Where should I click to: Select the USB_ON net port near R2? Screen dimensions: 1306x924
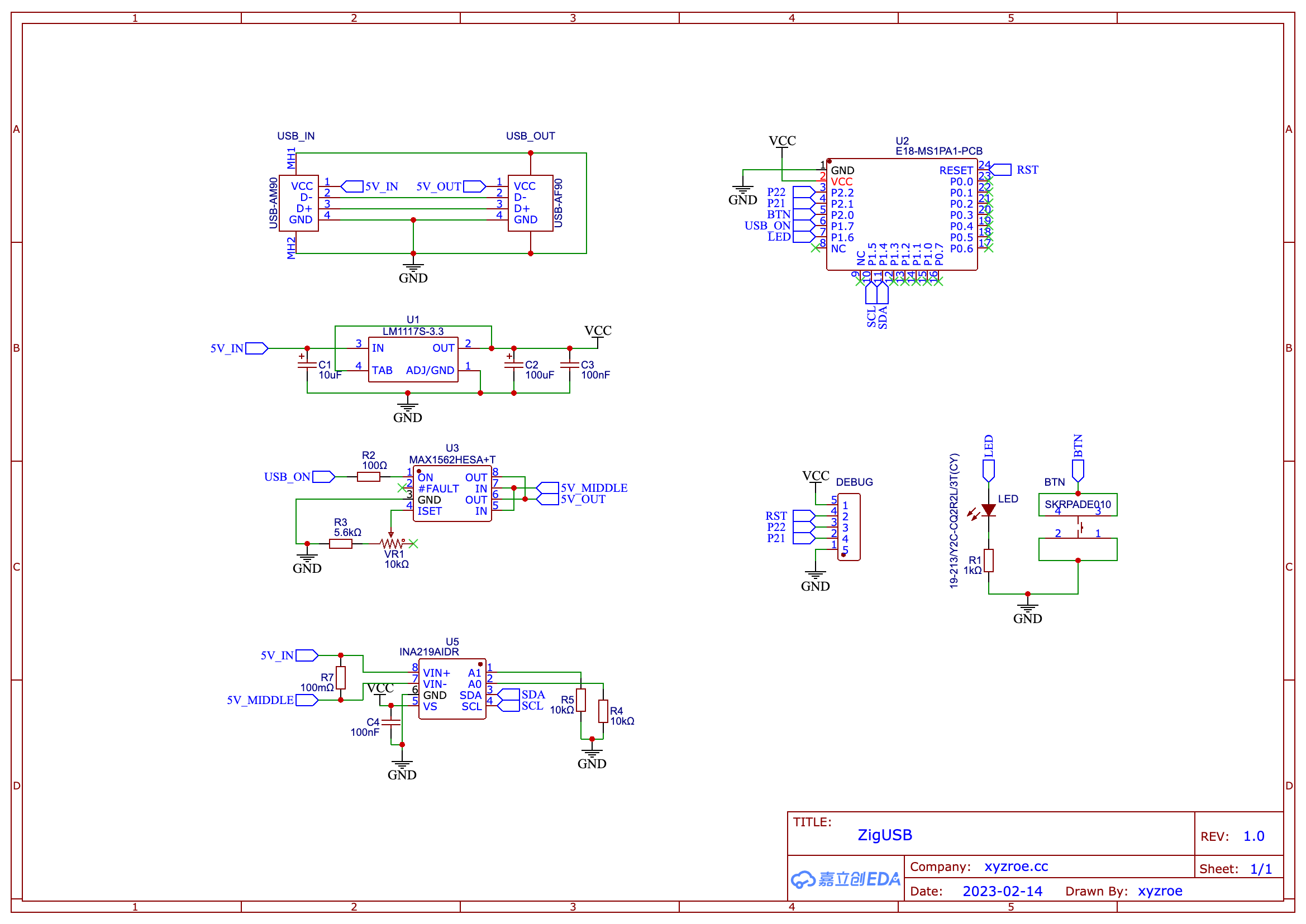coord(323,477)
